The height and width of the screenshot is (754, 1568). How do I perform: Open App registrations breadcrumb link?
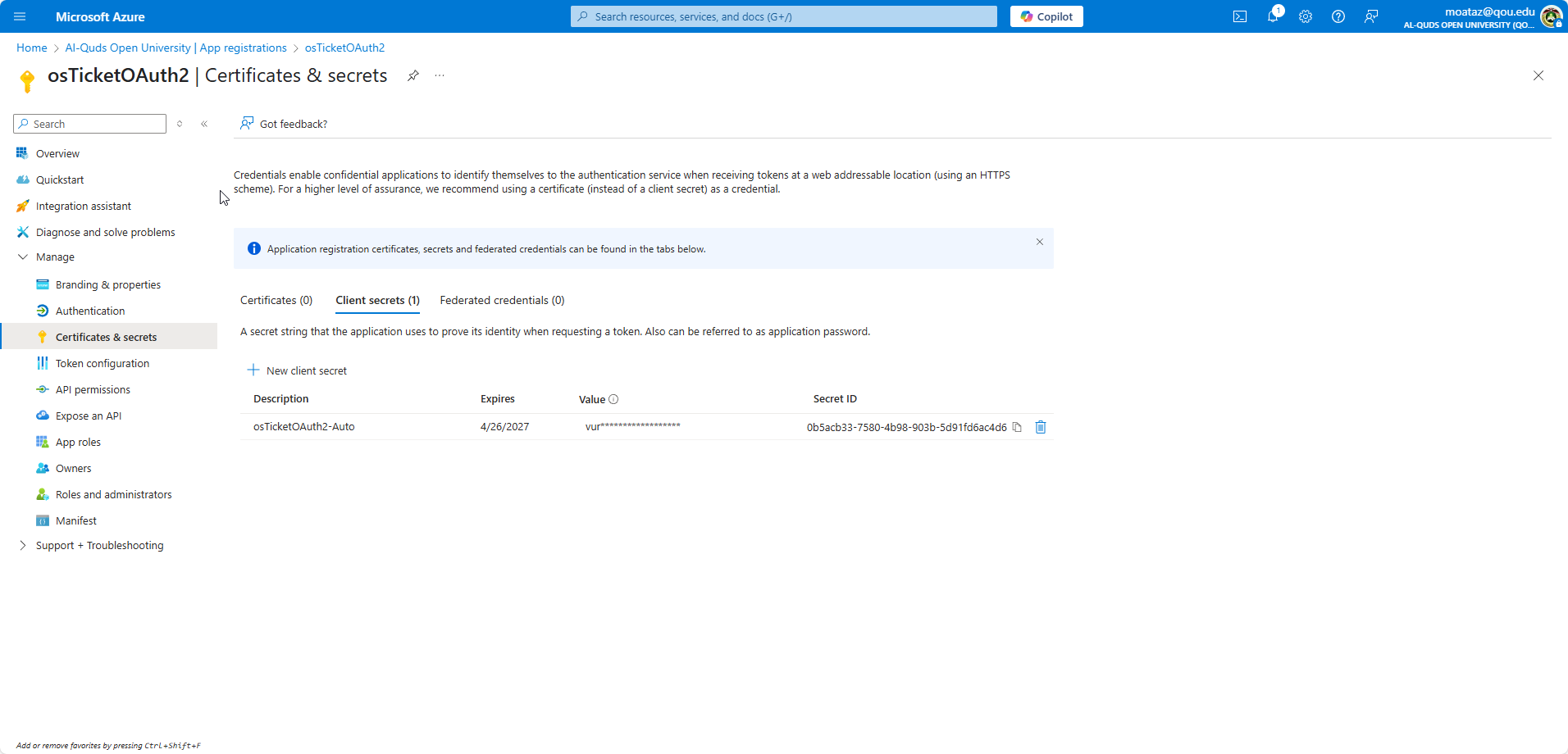click(175, 48)
